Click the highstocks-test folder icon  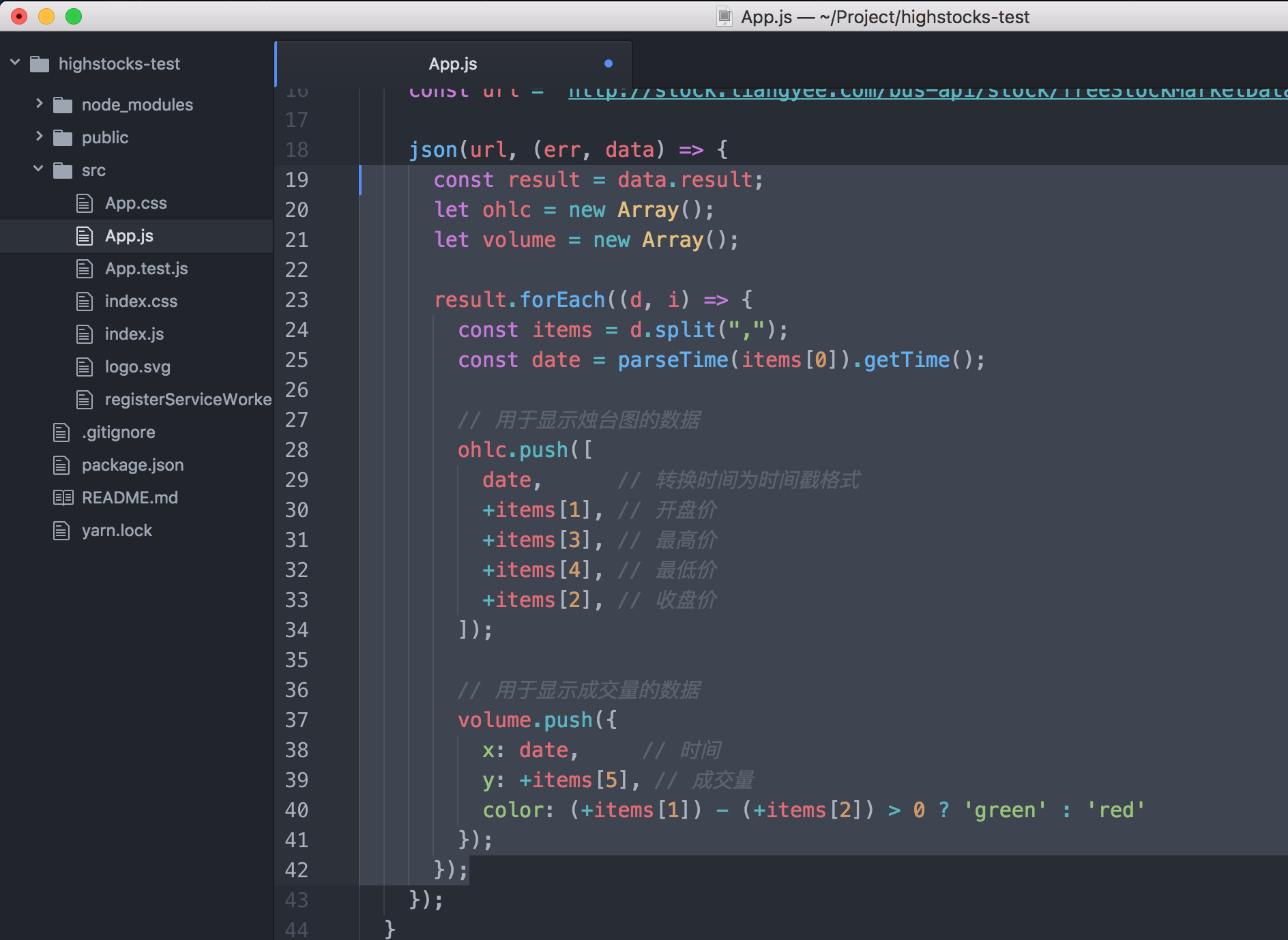(x=40, y=64)
